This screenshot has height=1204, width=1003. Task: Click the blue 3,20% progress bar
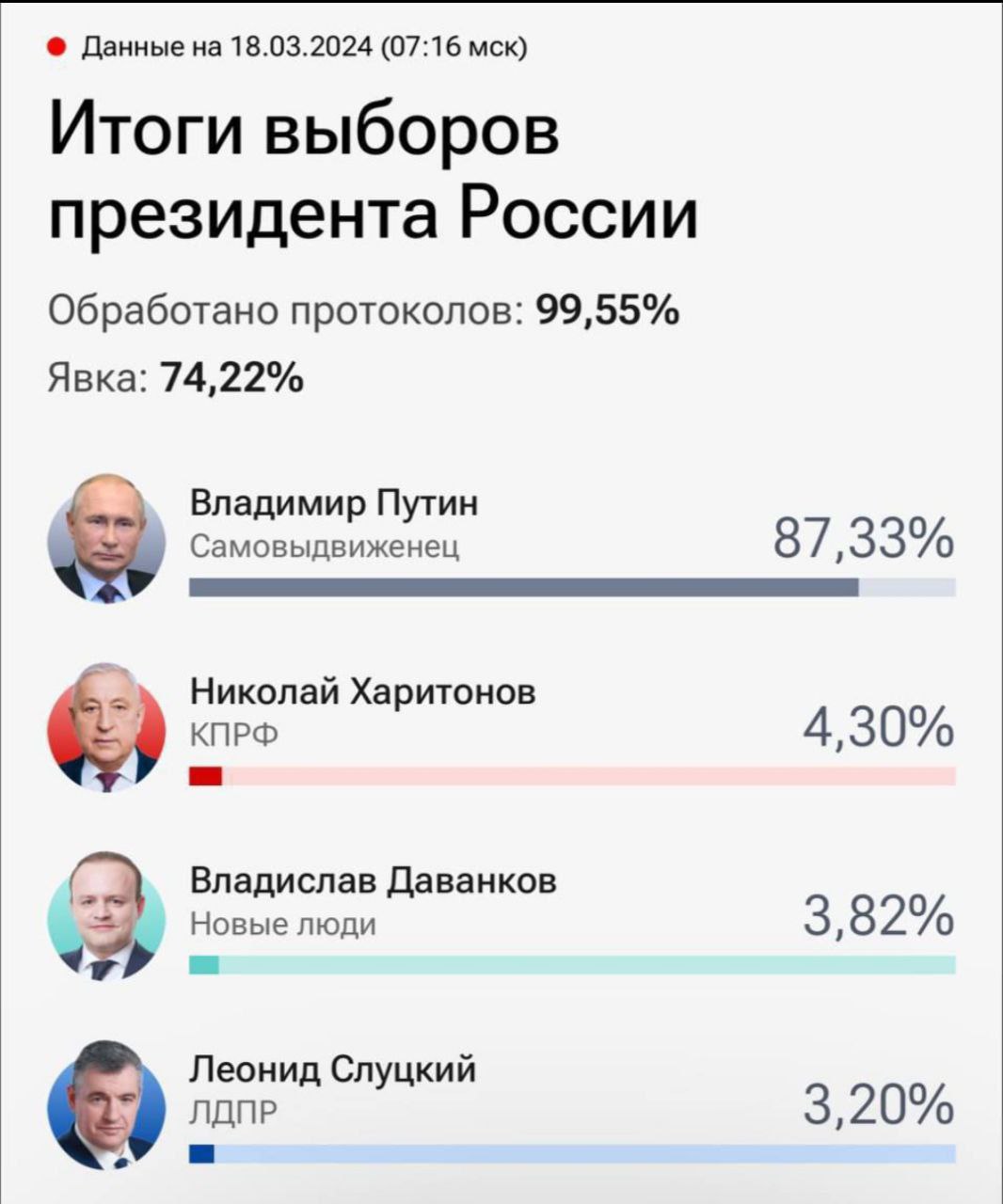(201, 1153)
